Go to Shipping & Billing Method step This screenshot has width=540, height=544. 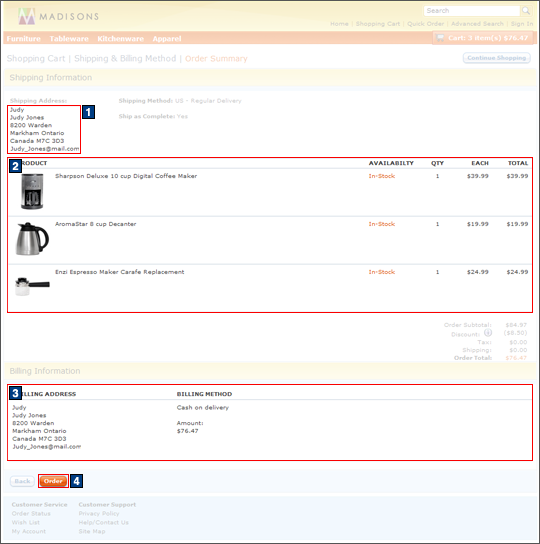coord(125,58)
